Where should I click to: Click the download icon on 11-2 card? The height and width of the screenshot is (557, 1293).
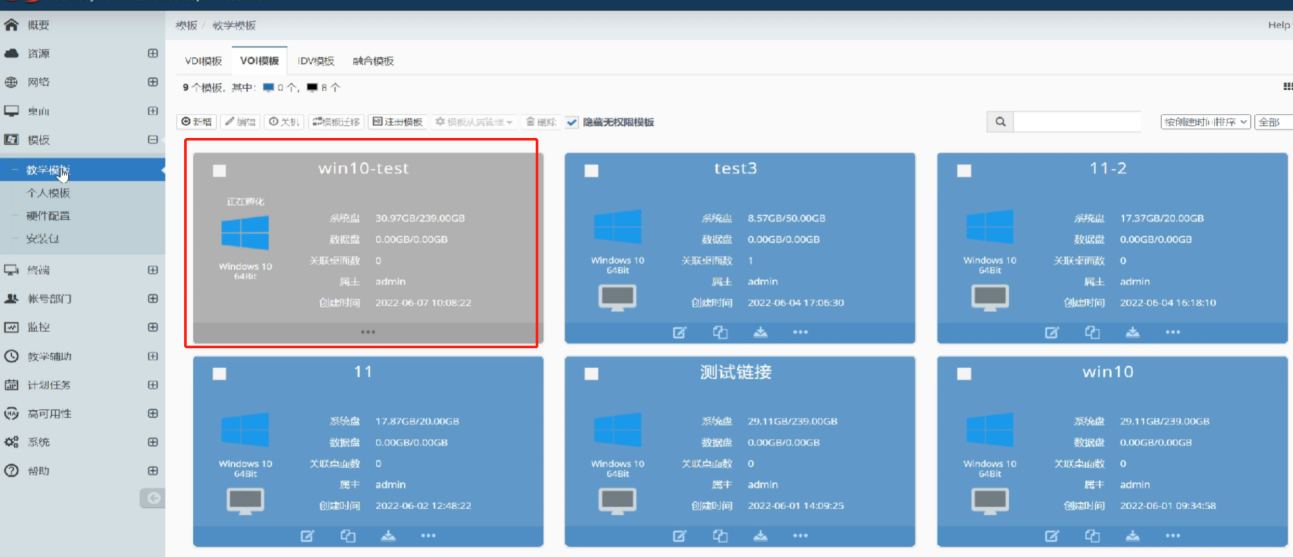pos(1132,332)
